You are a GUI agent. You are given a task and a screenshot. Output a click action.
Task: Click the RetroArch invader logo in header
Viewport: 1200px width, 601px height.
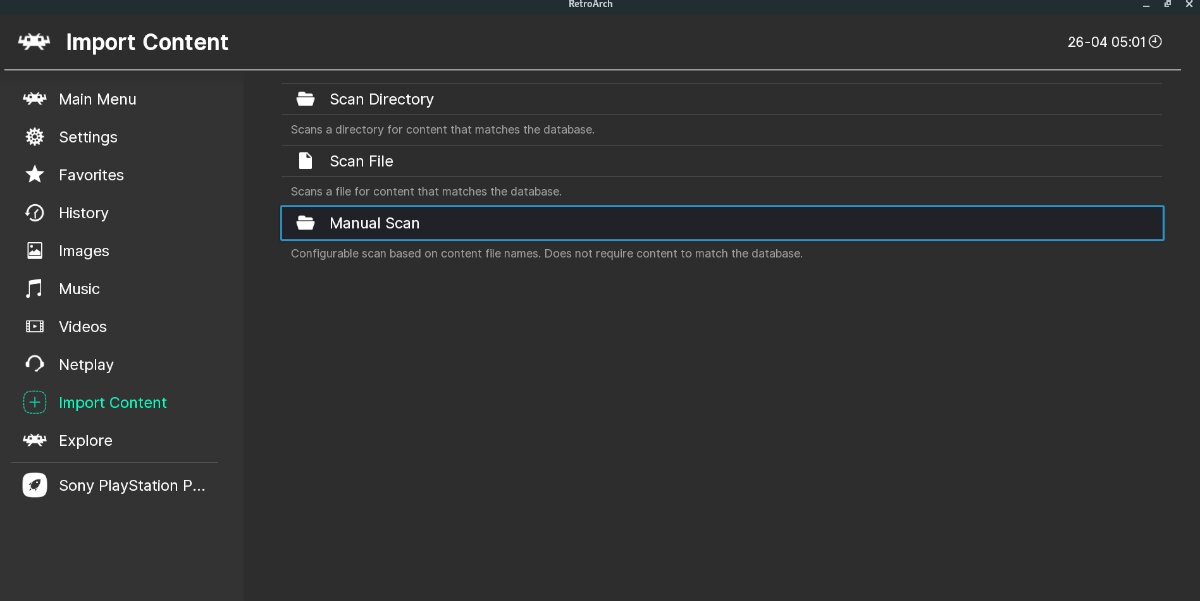pos(34,42)
